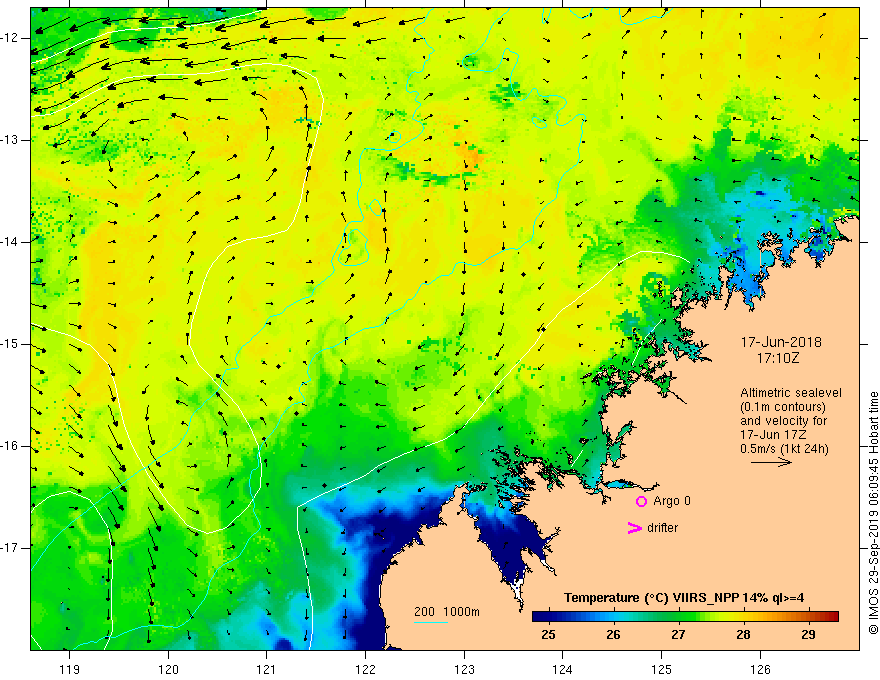Click the 'drifter' legend label
Screen dimensions: 880x680
pyautogui.click(x=662, y=528)
